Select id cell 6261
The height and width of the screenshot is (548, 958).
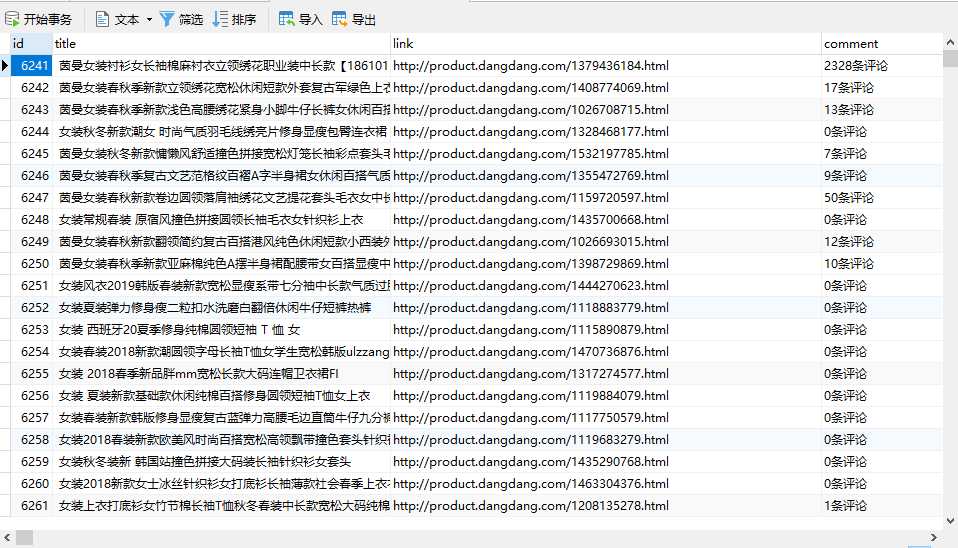click(x=31, y=505)
